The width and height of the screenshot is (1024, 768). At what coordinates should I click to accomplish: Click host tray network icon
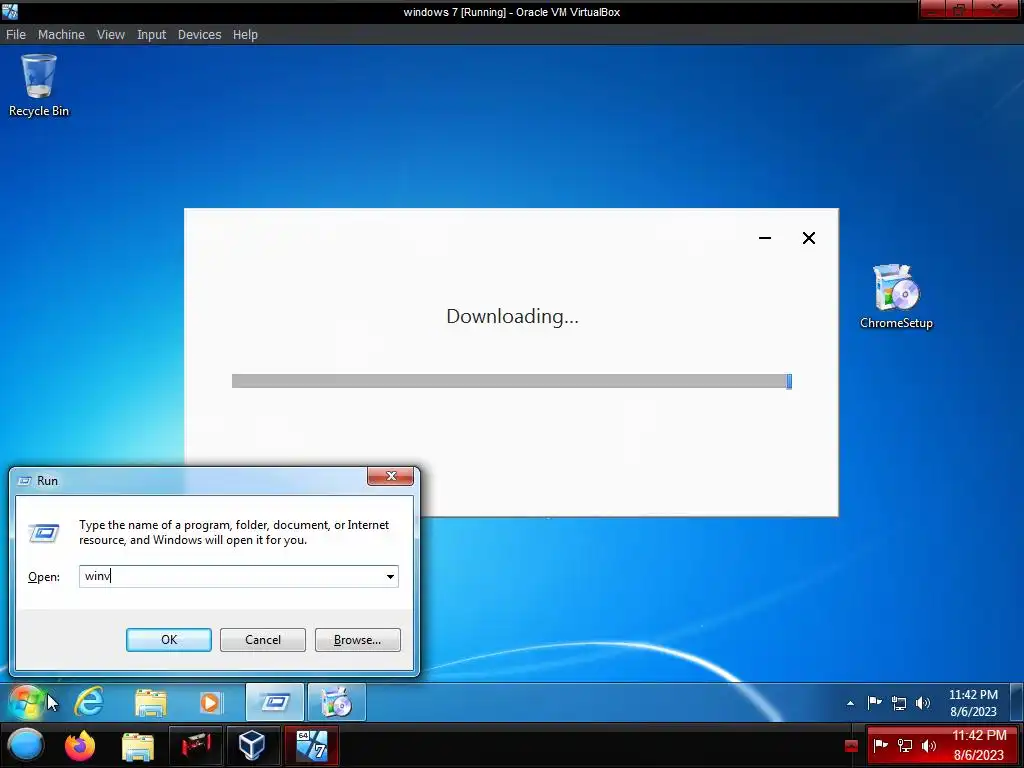[905, 745]
